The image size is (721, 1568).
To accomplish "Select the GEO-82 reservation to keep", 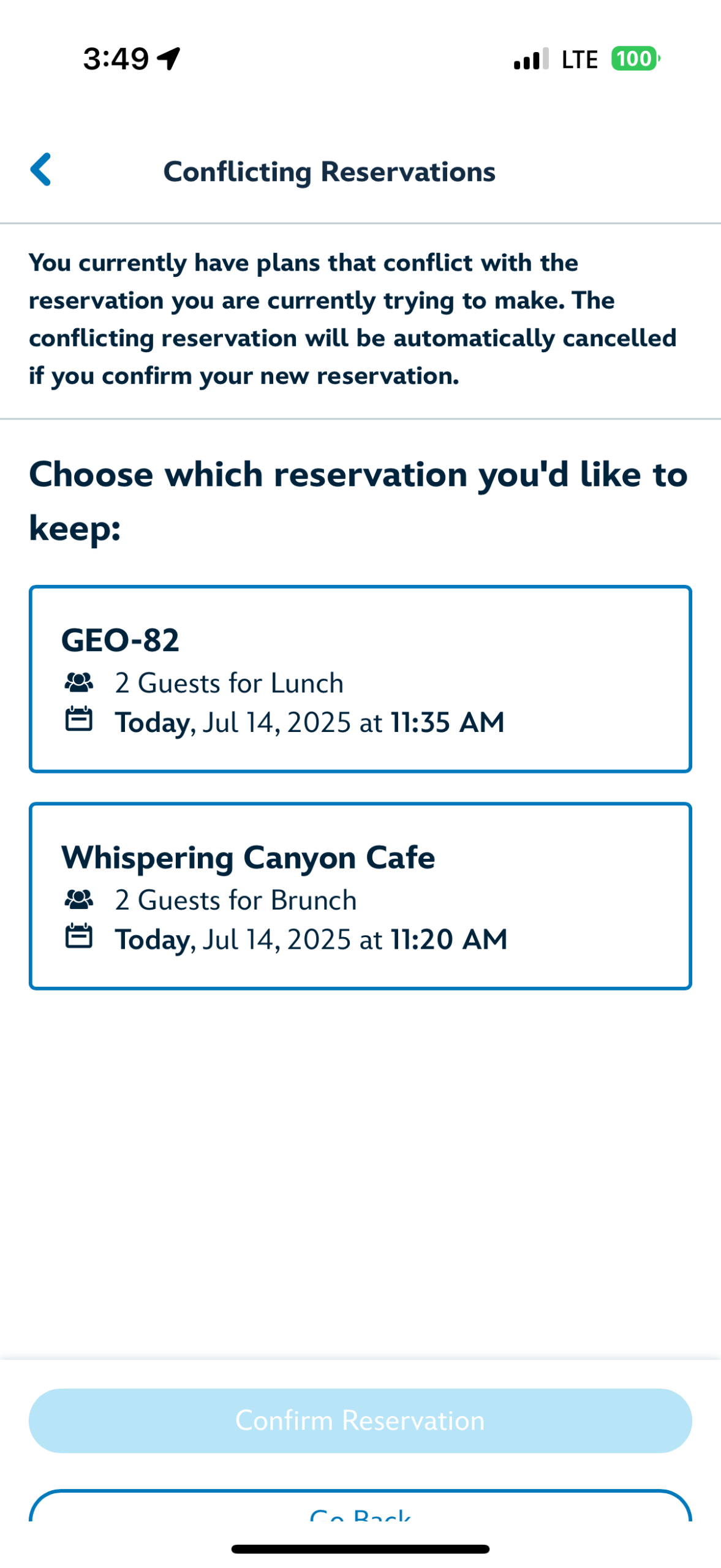I will 360,679.
